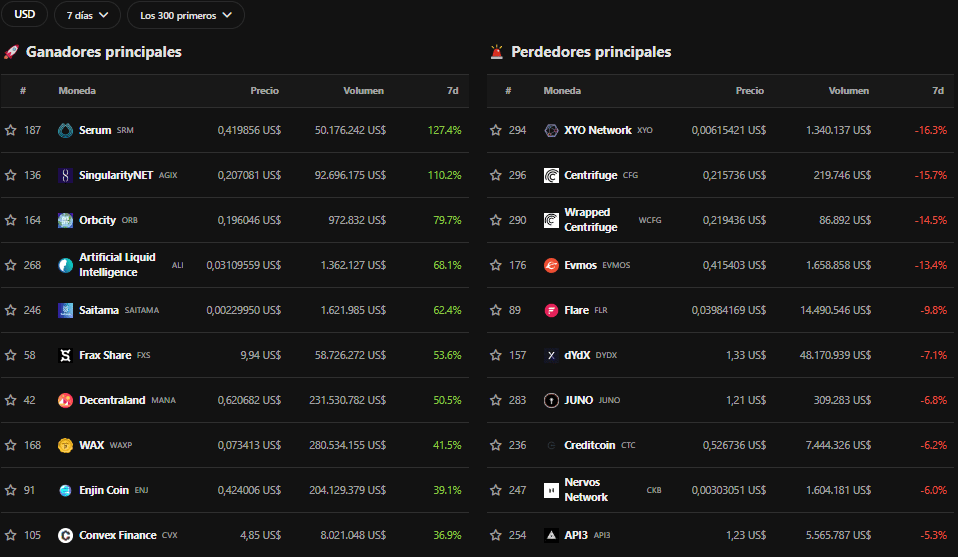Favorite Serum with its star

tap(10, 130)
